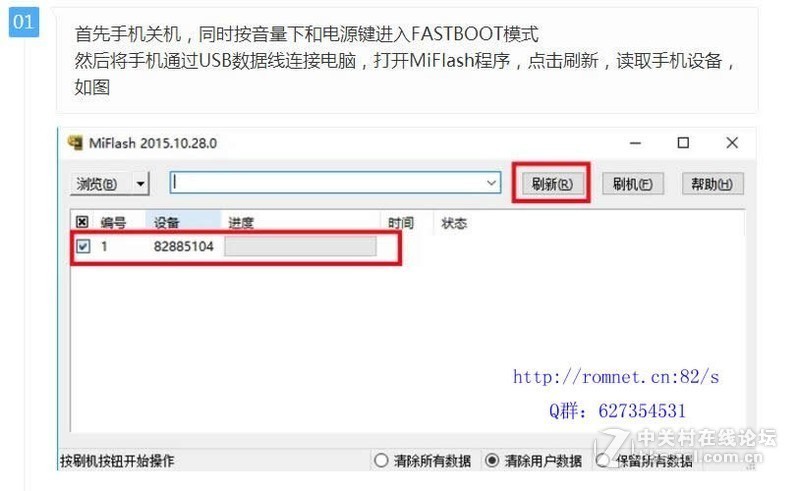
Task: Select the 清除所有数据 radio button
Action: pos(381,460)
